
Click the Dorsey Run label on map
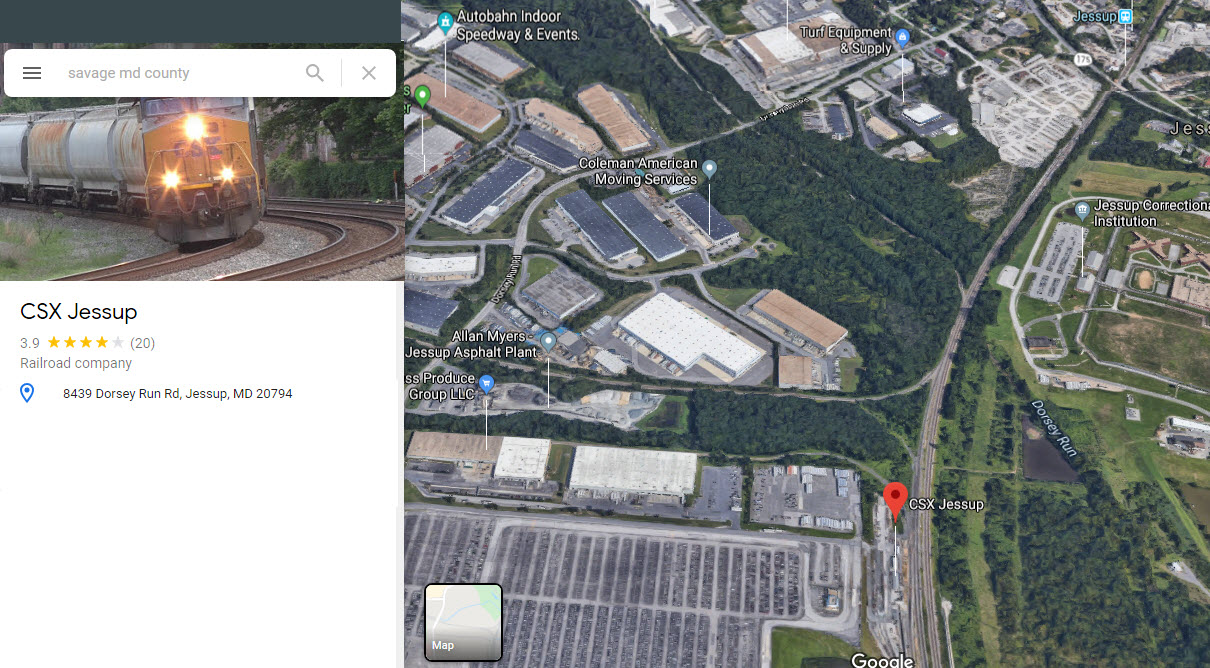pos(1055,429)
